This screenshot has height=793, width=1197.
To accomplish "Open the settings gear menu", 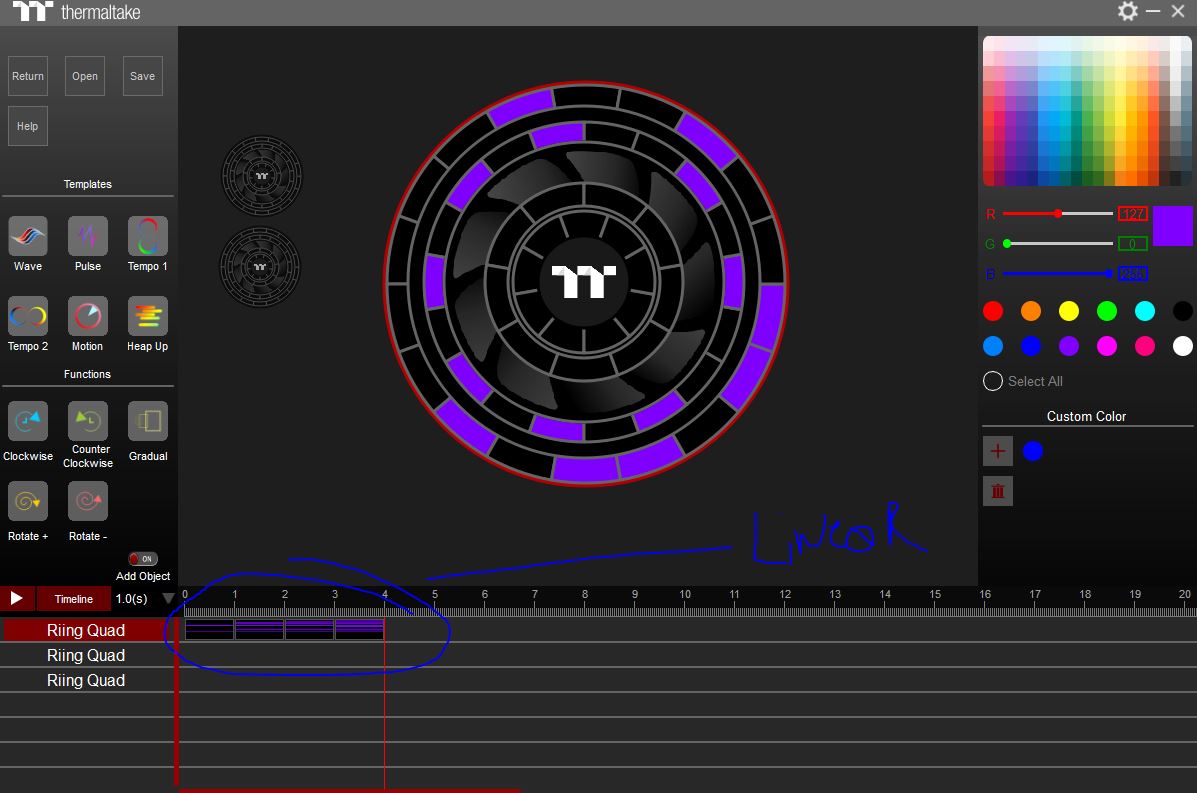I will 1128,12.
